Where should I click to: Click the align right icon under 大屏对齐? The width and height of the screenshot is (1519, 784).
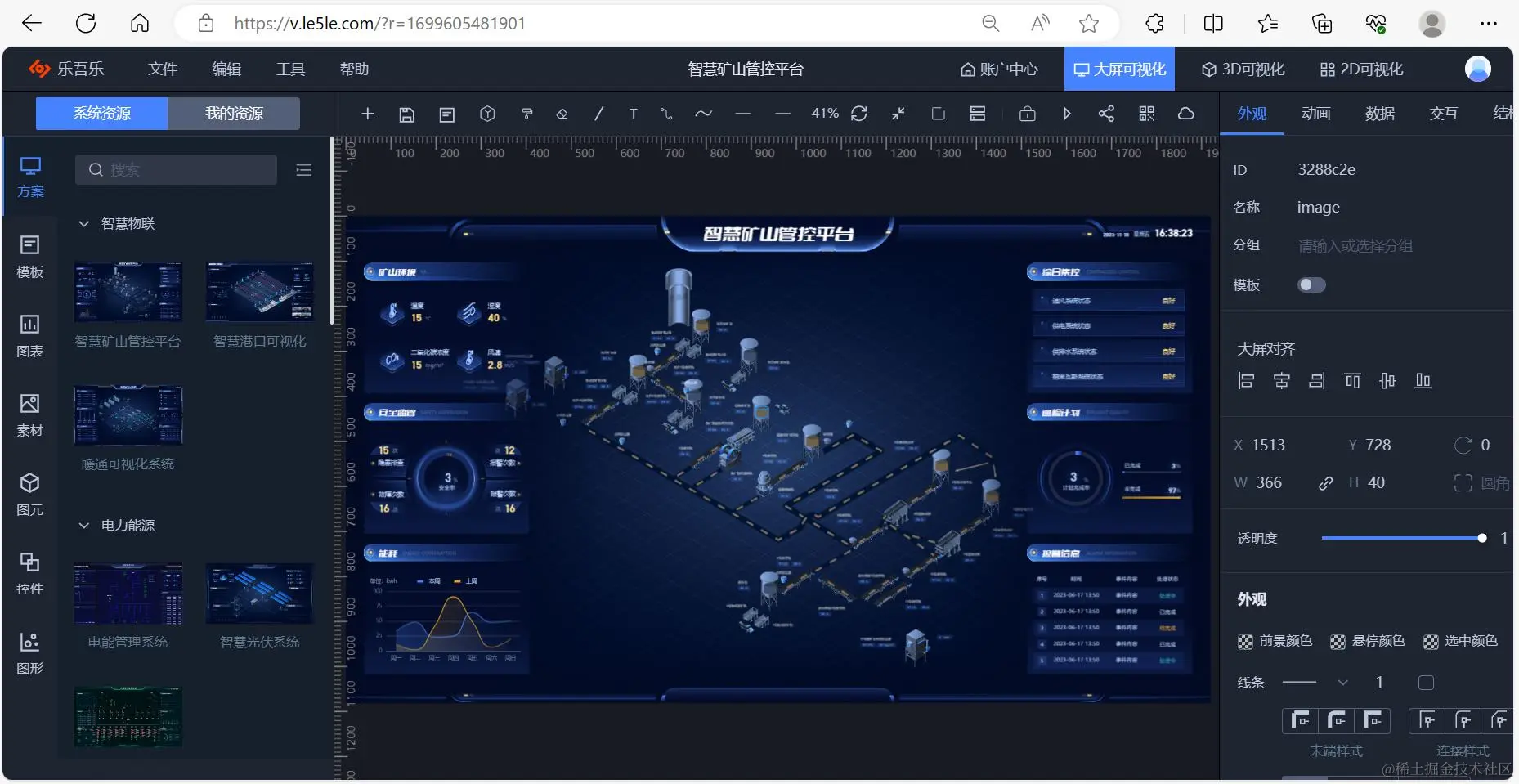coord(1316,381)
